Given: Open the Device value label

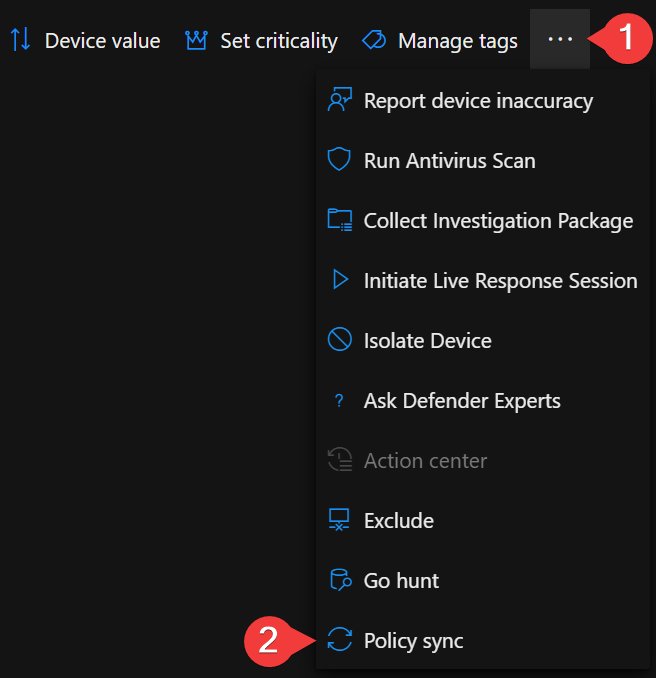Looking at the screenshot, I should [102, 41].
